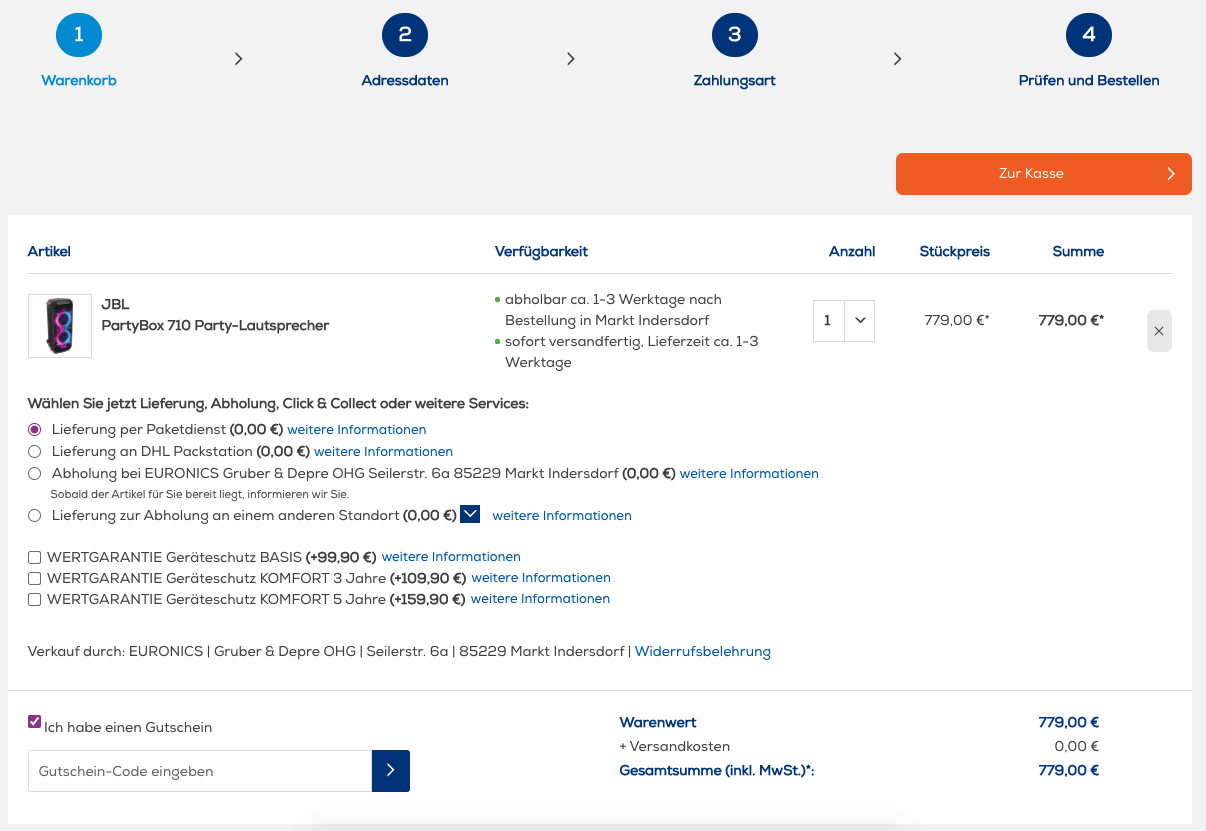This screenshot has height=831, width=1206.
Task: Remove the JBL PartyBox with the X icon
Action: coord(1159,331)
